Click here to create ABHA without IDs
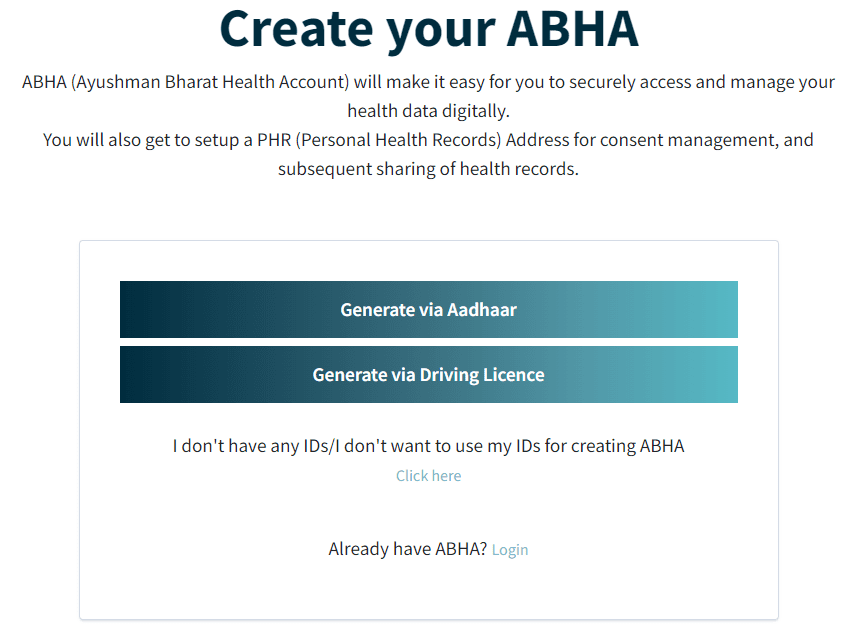Screen dimensions: 848x632 click(428, 475)
